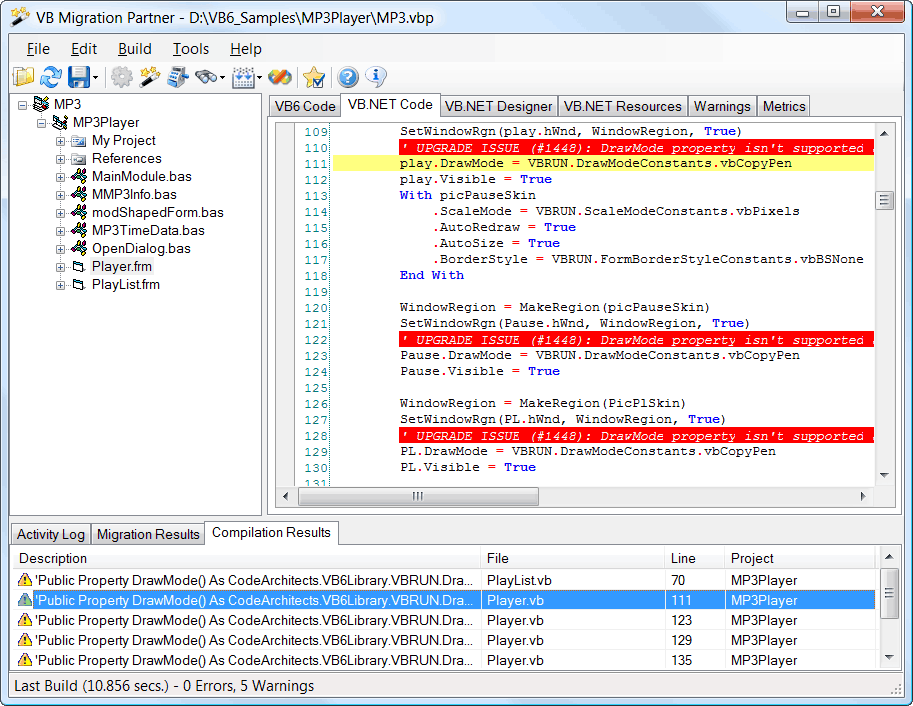Click the Player.frm form icon
Image resolution: width=913 pixels, height=706 pixels.
point(79,267)
